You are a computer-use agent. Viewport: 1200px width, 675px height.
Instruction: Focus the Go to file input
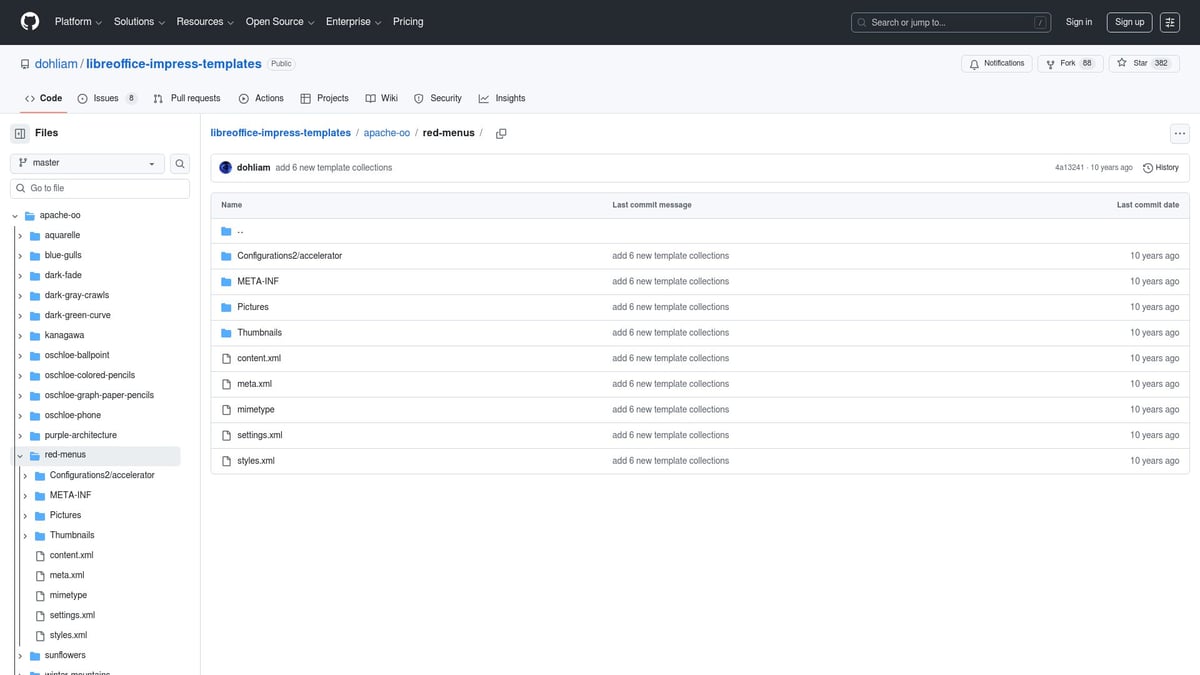point(100,188)
